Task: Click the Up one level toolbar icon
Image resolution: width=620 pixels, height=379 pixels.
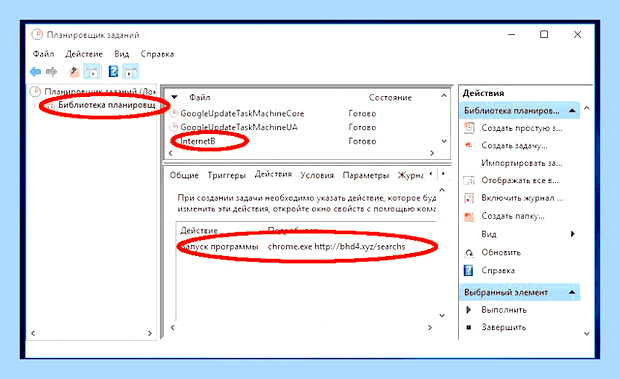Action: point(74,72)
